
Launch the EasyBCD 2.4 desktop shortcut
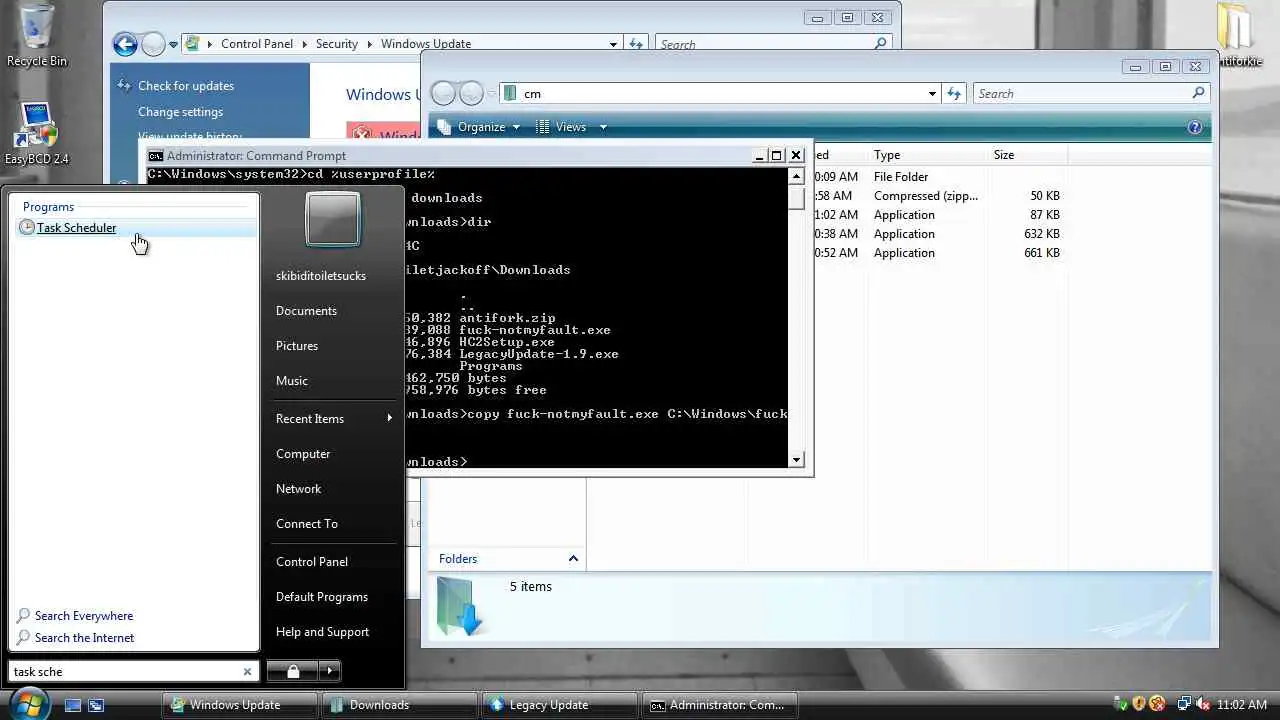point(37,134)
